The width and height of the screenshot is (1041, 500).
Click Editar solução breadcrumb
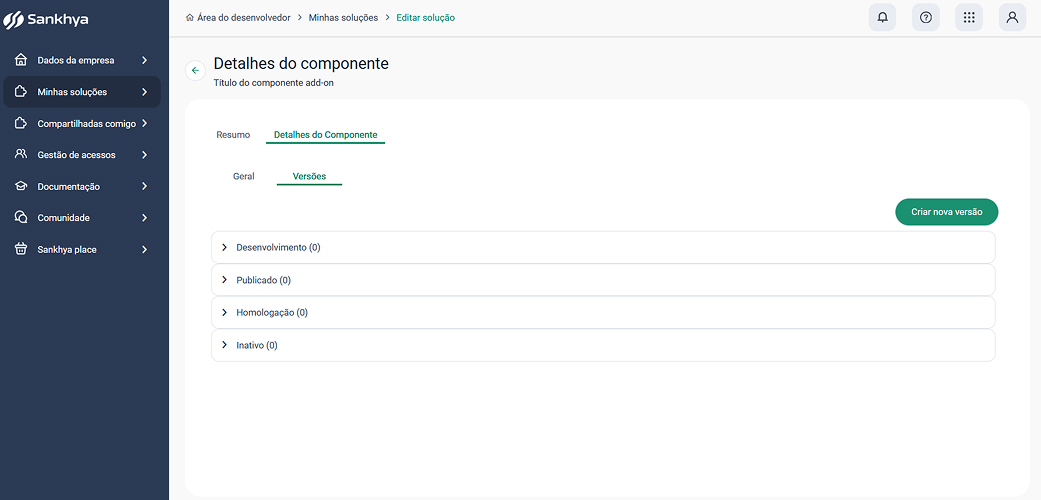point(426,18)
